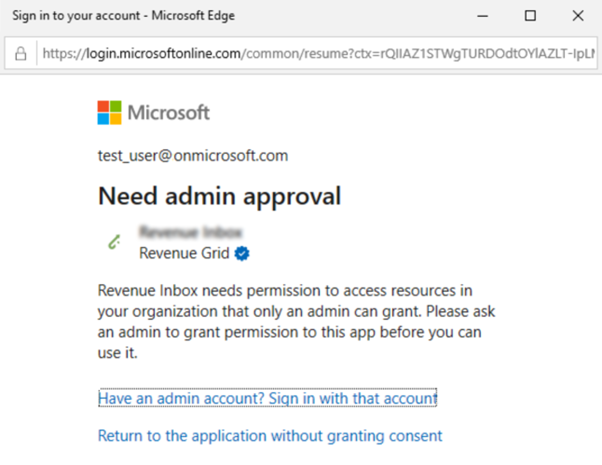Maximize the Microsoft Edge sign-in window
This screenshot has width=602, height=465.
530,16
